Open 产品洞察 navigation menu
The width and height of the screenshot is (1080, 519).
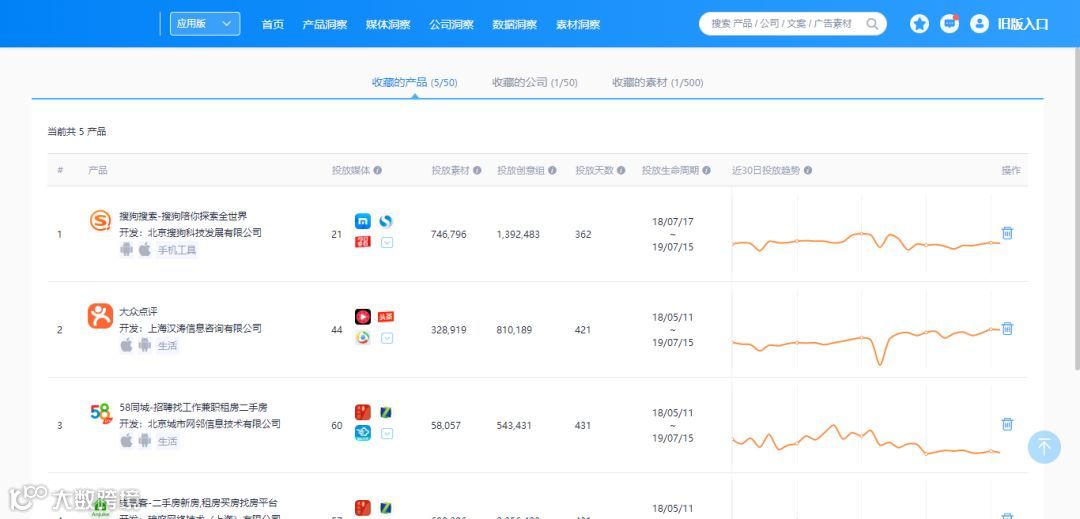tap(324, 24)
